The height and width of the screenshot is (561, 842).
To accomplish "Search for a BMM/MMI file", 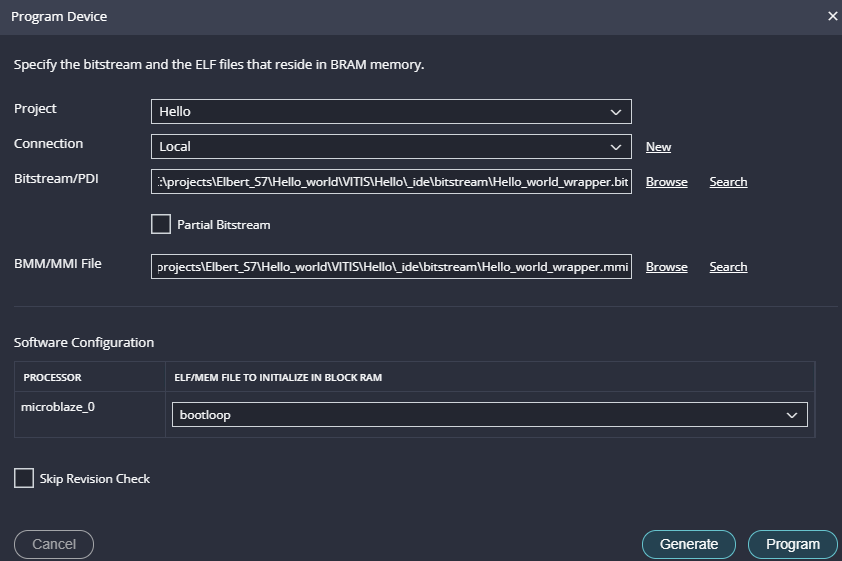I will 728,267.
